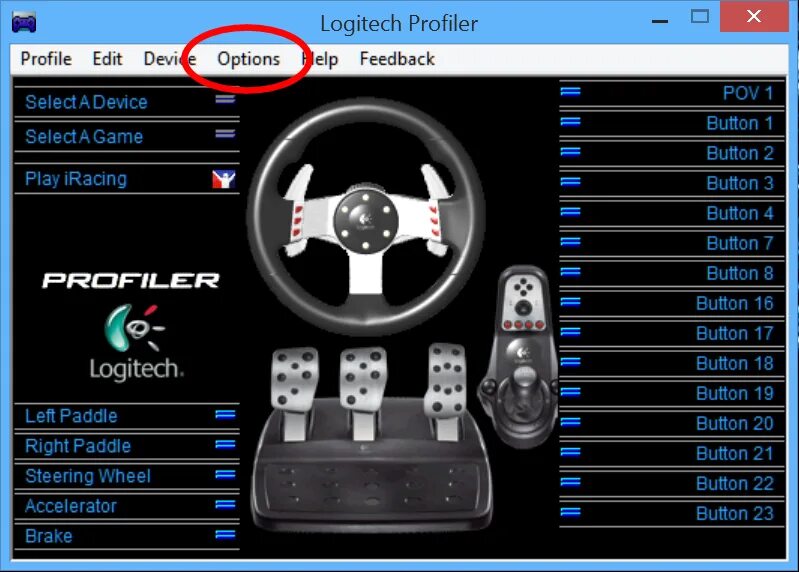Select the Button 7 label

click(x=740, y=243)
